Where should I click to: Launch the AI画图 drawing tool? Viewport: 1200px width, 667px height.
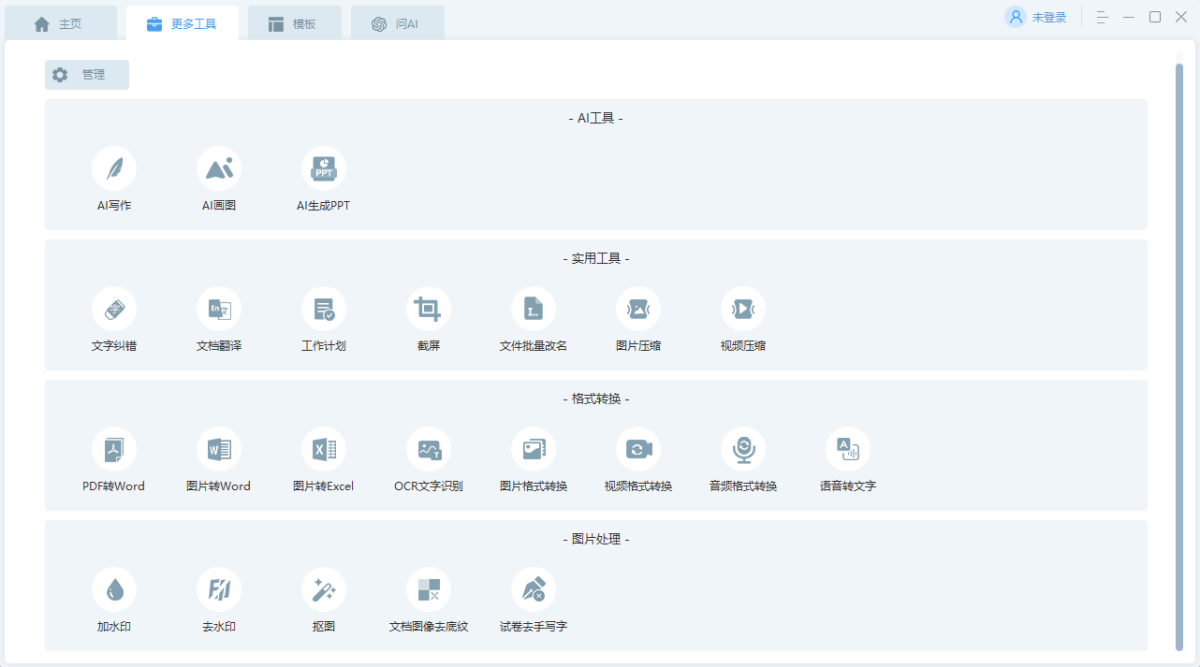coord(219,168)
